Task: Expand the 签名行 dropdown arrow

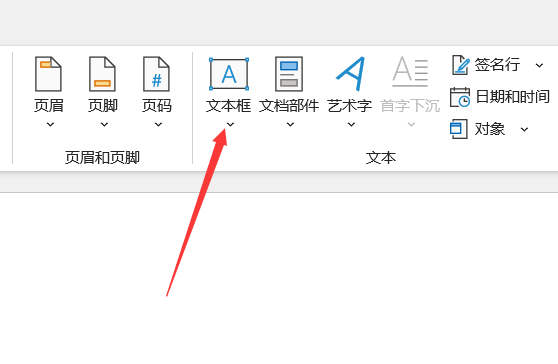Action: tap(539, 65)
